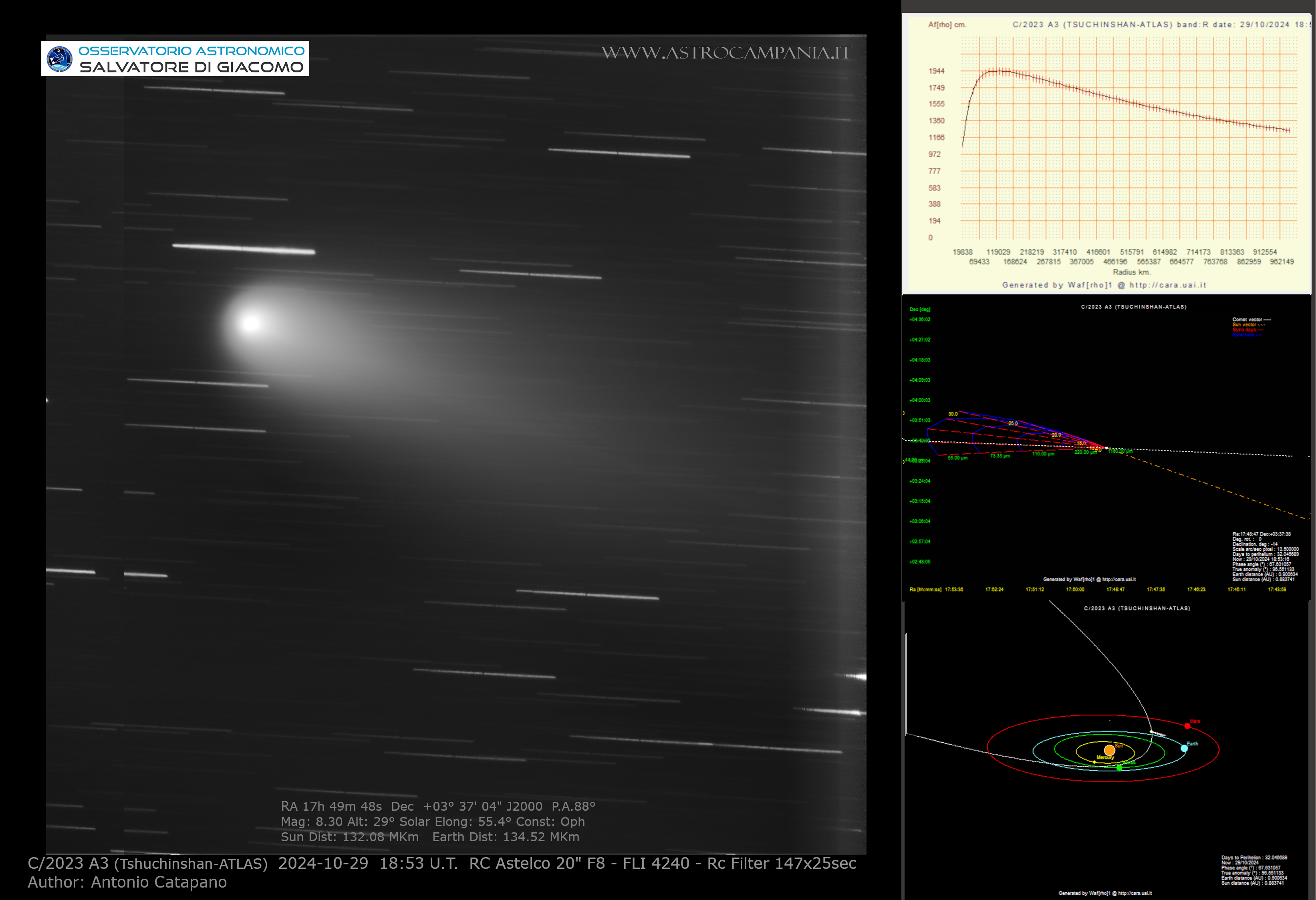Click the orange Sun disc in orbit diagram
This screenshot has width=1316, height=900.
1110,751
